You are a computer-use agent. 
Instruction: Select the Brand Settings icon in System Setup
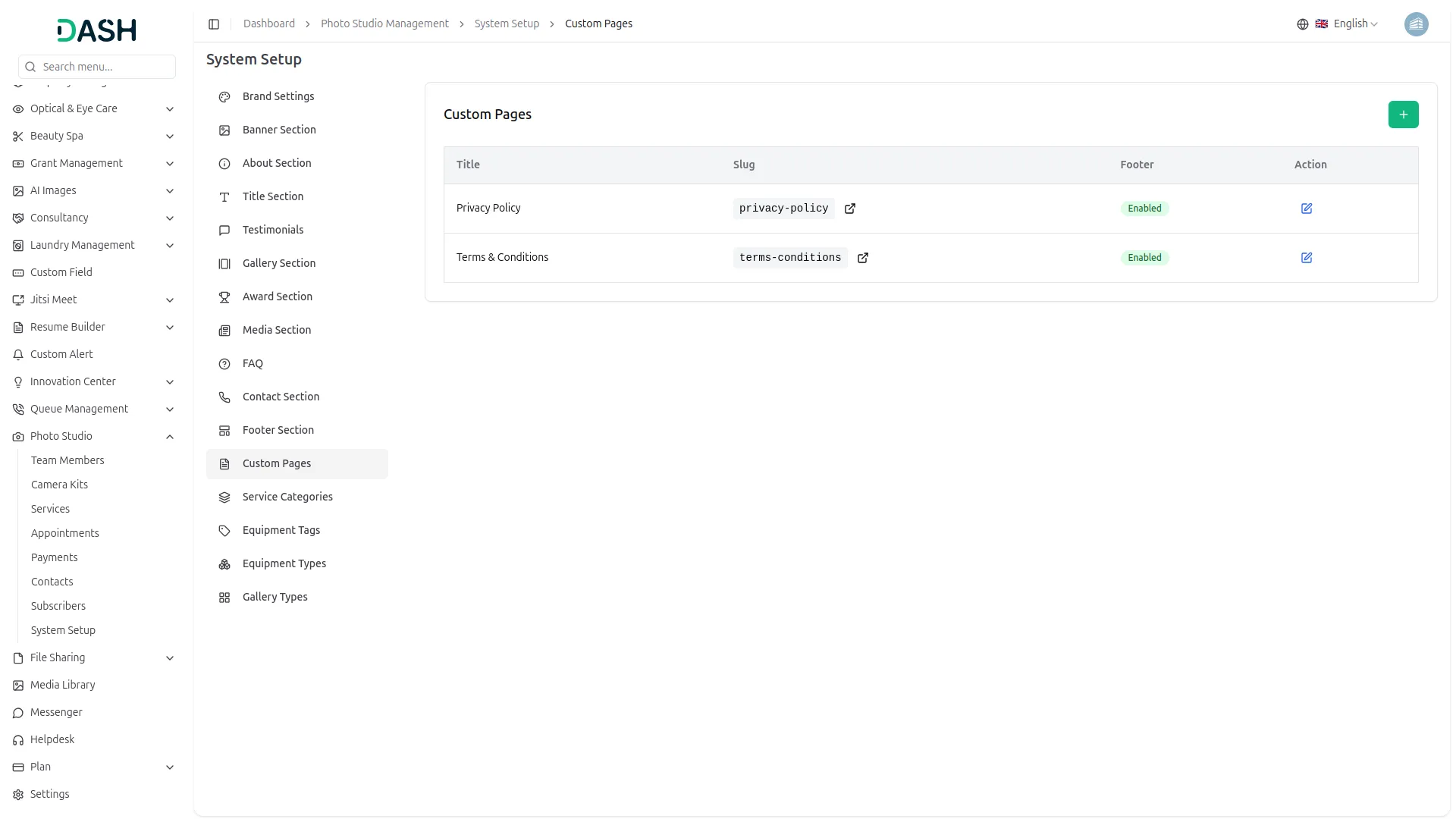pos(224,97)
